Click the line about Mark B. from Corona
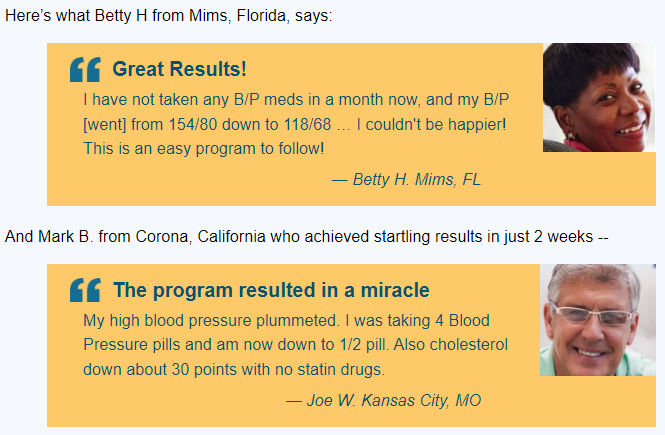Image resolution: width=665 pixels, height=435 pixels. pyautogui.click(x=307, y=237)
